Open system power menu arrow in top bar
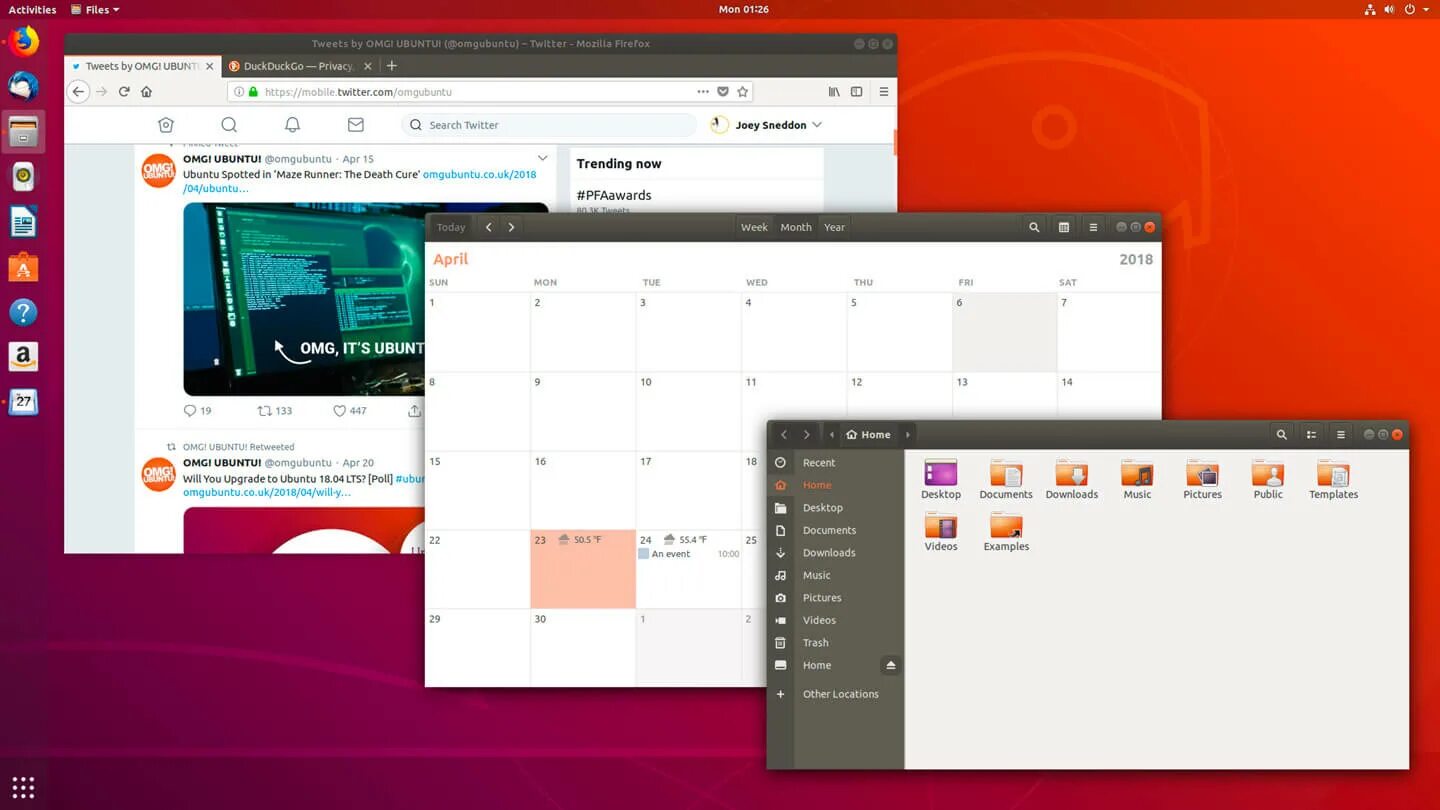1440x810 pixels. tap(1426, 9)
